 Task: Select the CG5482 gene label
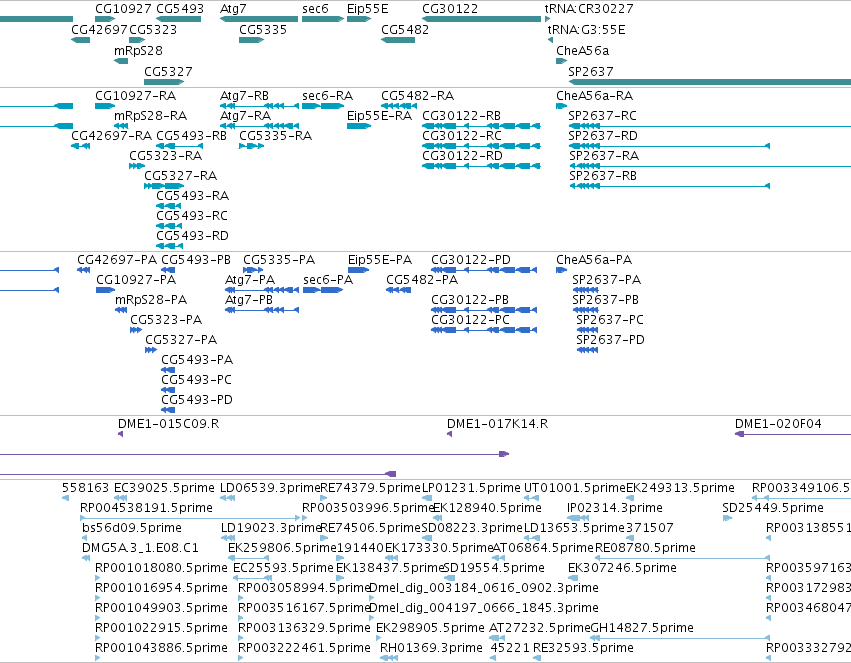pyautogui.click(x=405, y=29)
